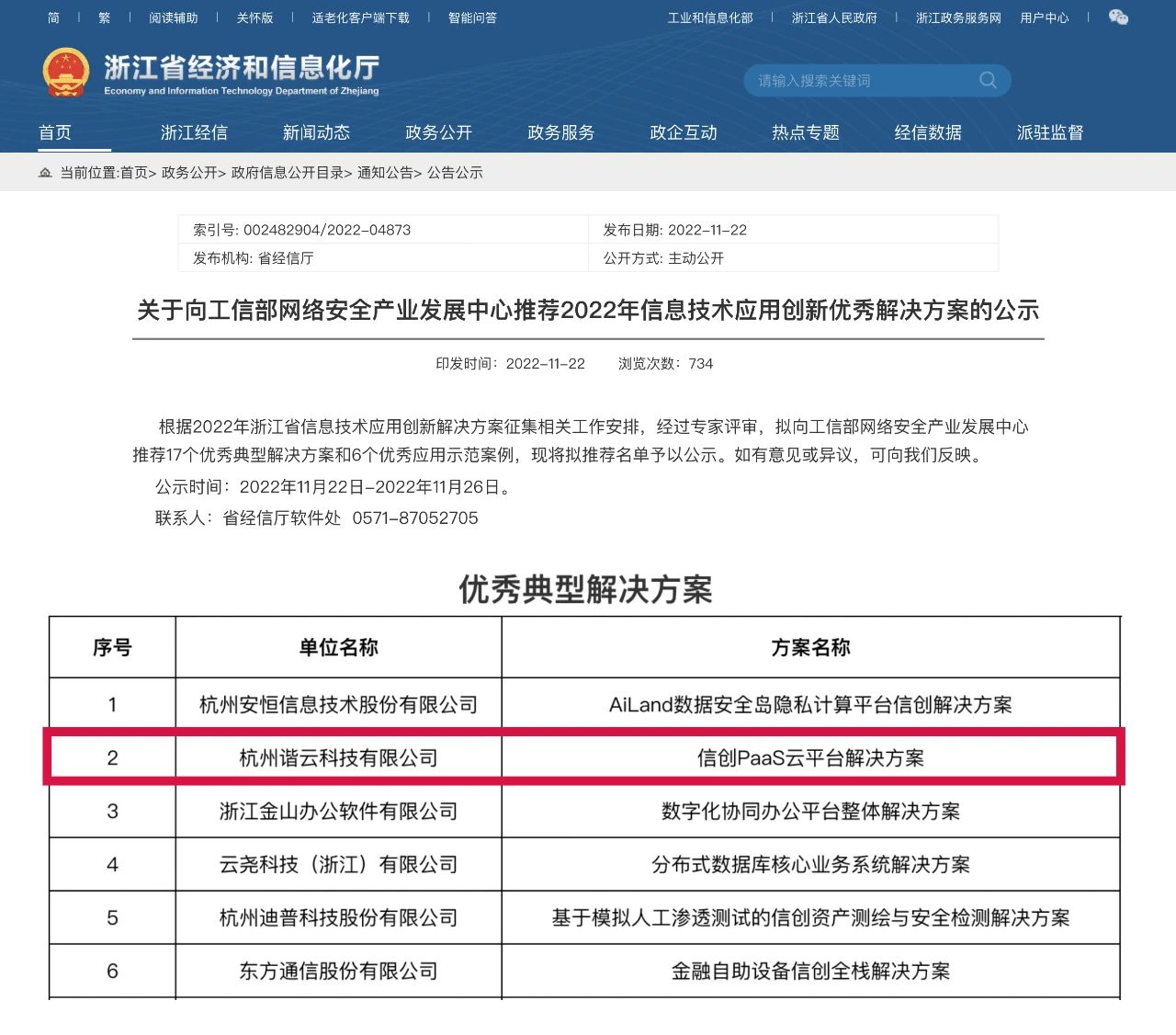The image size is (1176, 1035).
Task: Click breadcrumb 公告公示 link
Action: click(x=455, y=173)
